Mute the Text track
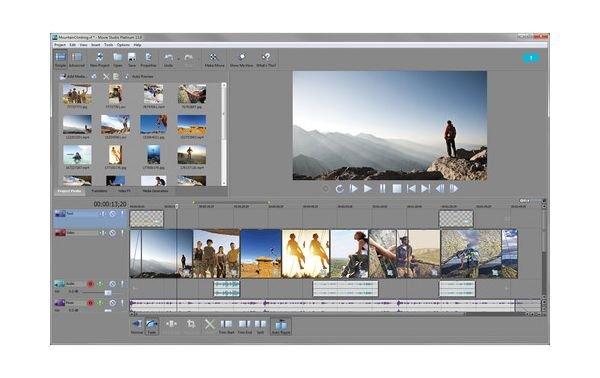Screen dimensions: 600x378 click(112, 214)
